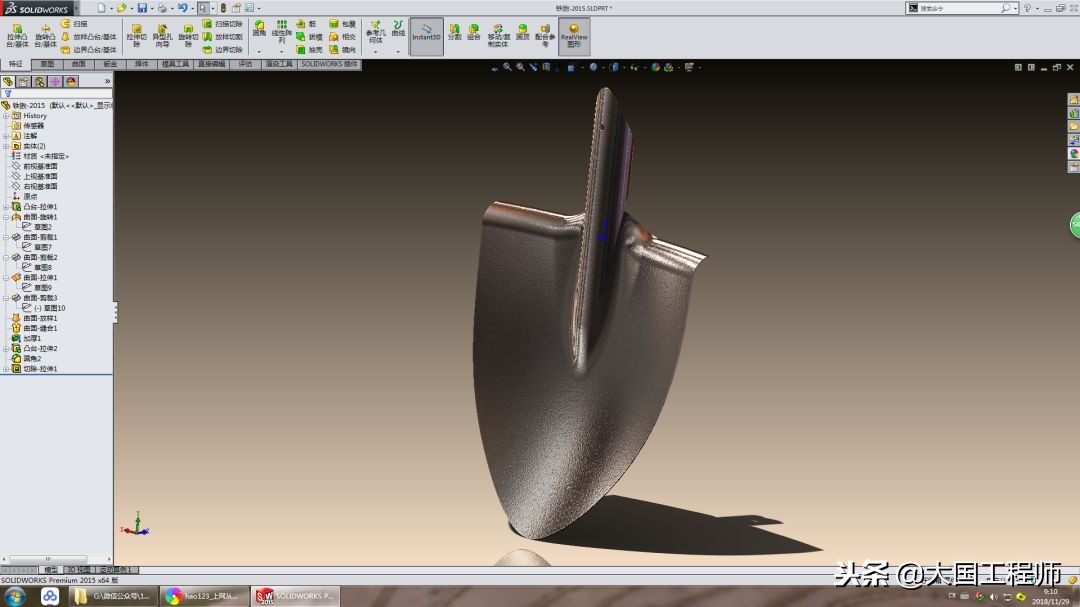Open the SOLIDWORKS taskbar icon
Image resolution: width=1080 pixels, height=607 pixels.
(295, 595)
